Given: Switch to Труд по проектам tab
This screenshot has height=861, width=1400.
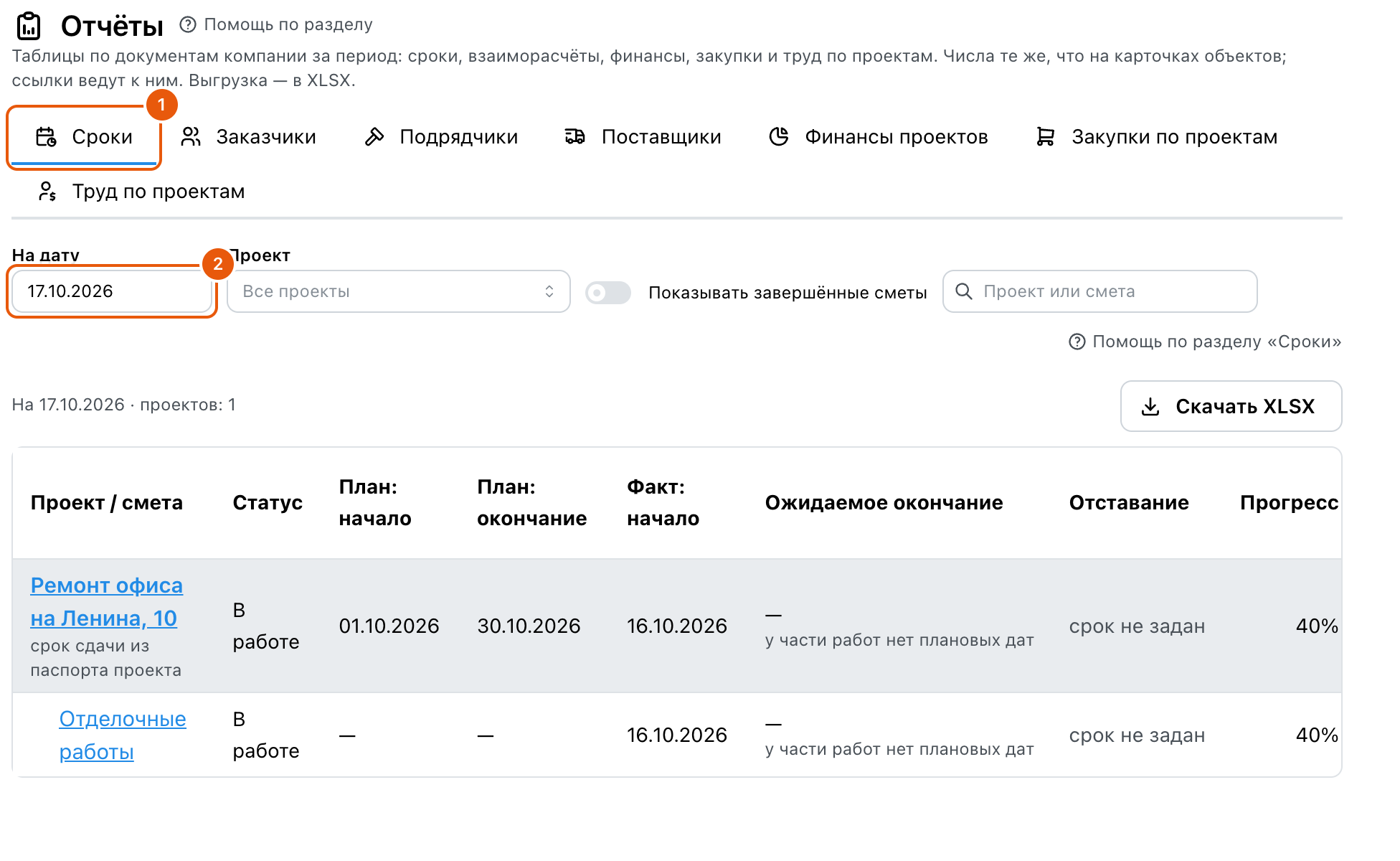Looking at the screenshot, I should (x=141, y=191).
